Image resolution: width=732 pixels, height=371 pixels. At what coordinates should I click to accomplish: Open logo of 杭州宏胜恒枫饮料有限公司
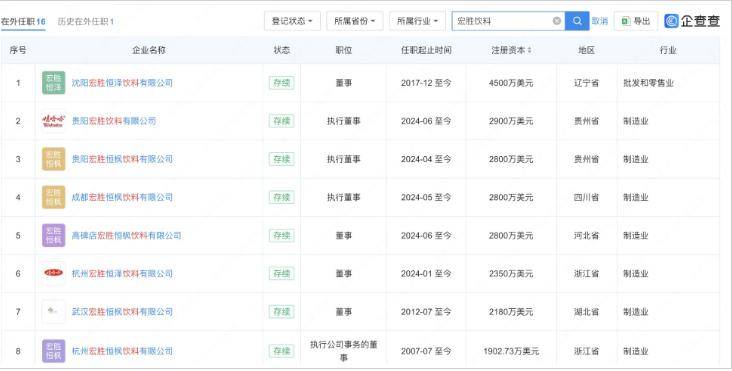(x=54, y=351)
